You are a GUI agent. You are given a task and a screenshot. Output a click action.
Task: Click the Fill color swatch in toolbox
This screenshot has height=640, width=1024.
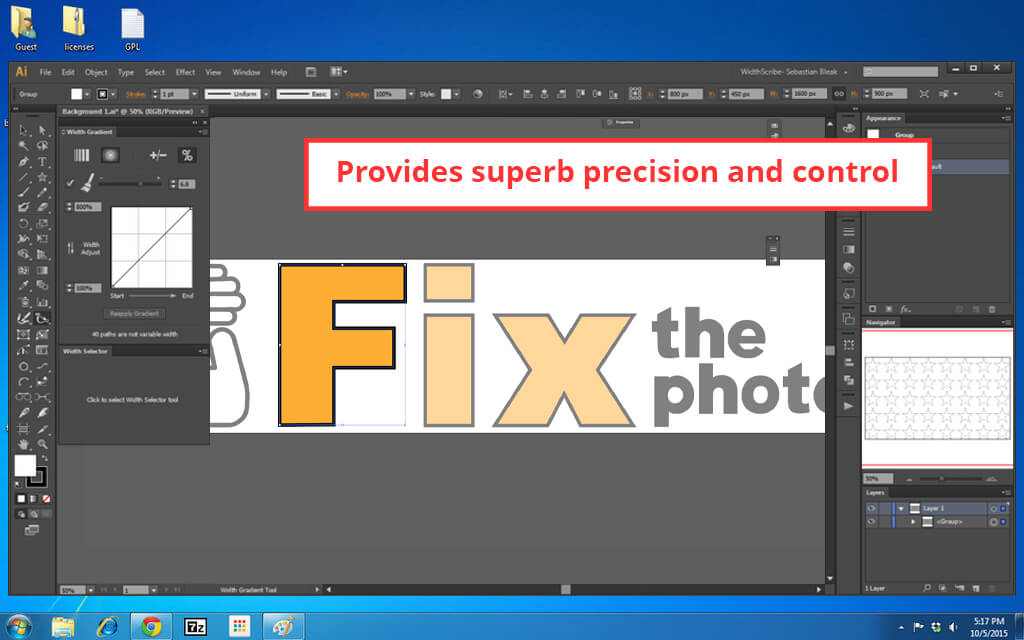(25, 465)
